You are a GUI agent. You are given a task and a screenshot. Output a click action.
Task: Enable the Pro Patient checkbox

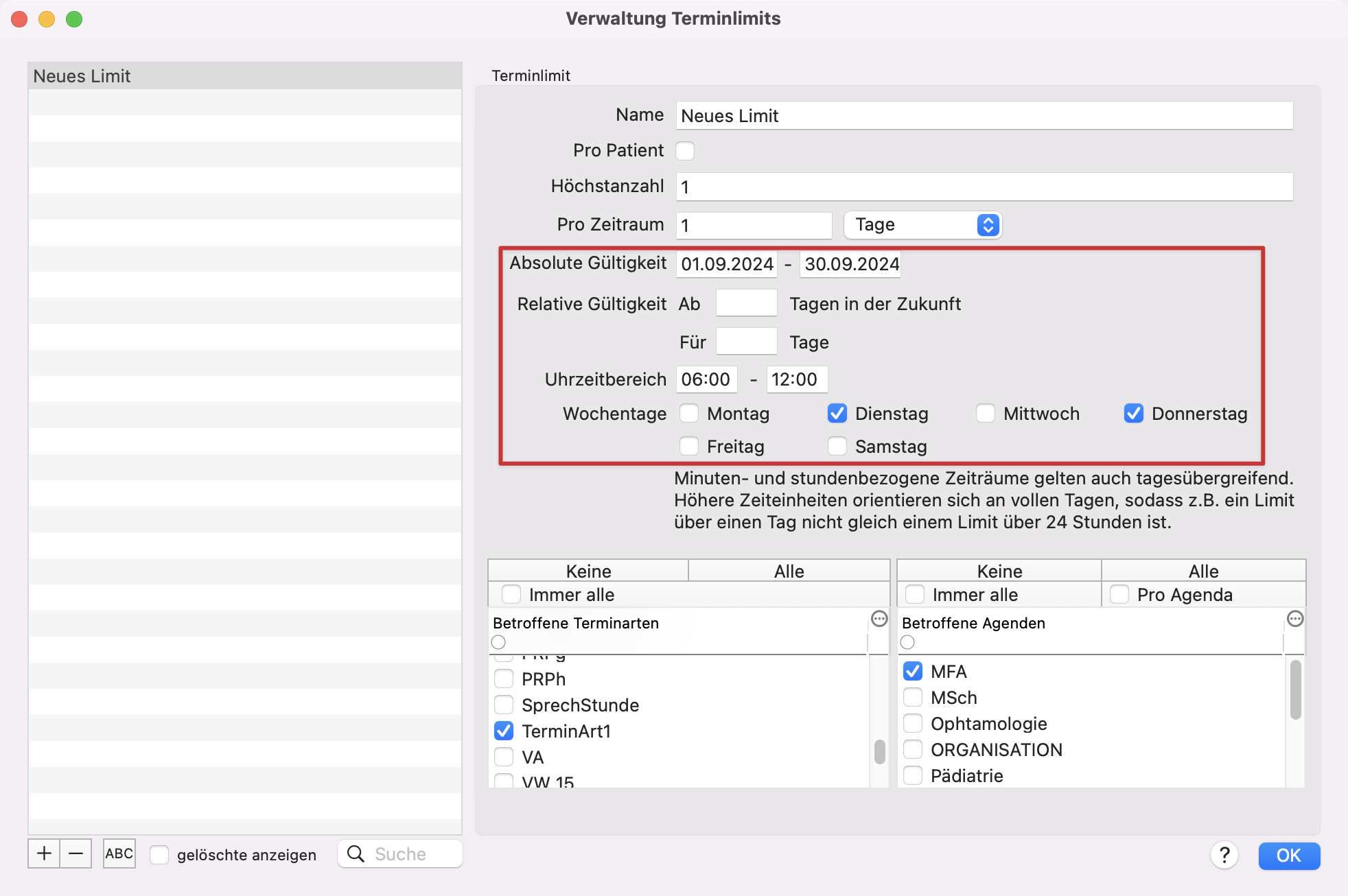[685, 150]
